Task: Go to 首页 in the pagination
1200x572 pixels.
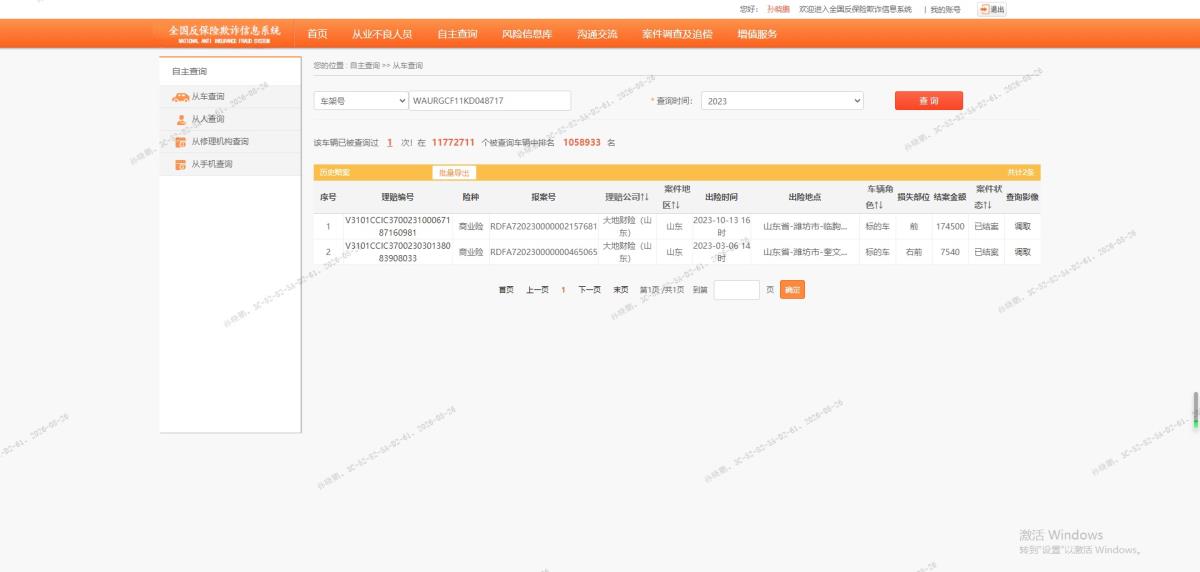Action: coord(506,290)
